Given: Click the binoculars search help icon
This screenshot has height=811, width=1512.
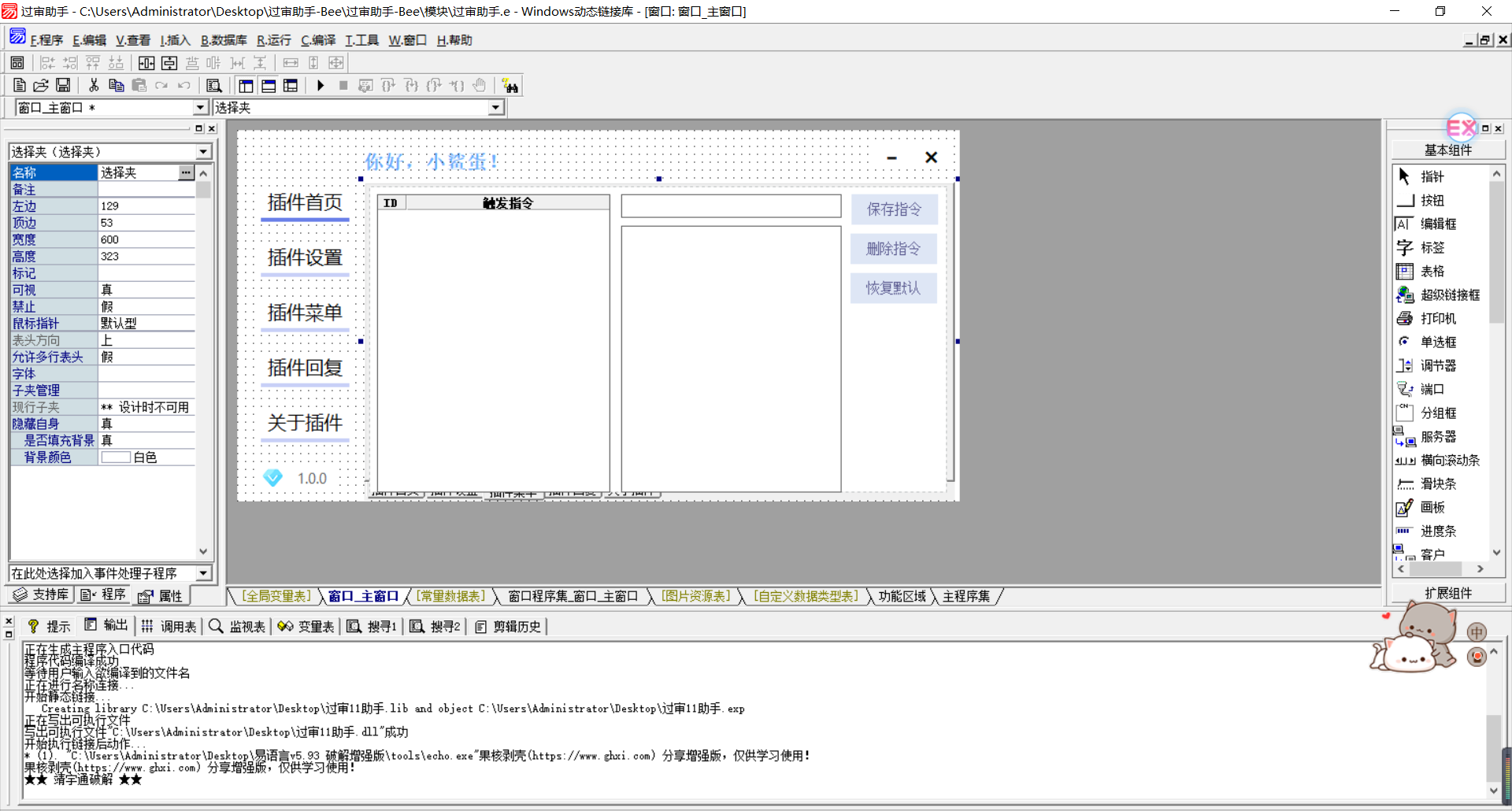Looking at the screenshot, I should coord(510,86).
